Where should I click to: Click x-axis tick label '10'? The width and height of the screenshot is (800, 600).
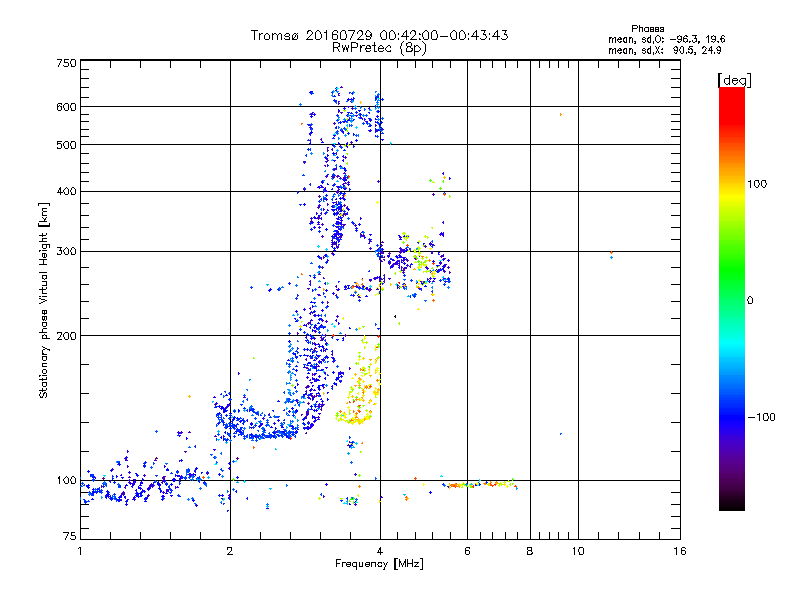click(x=578, y=551)
